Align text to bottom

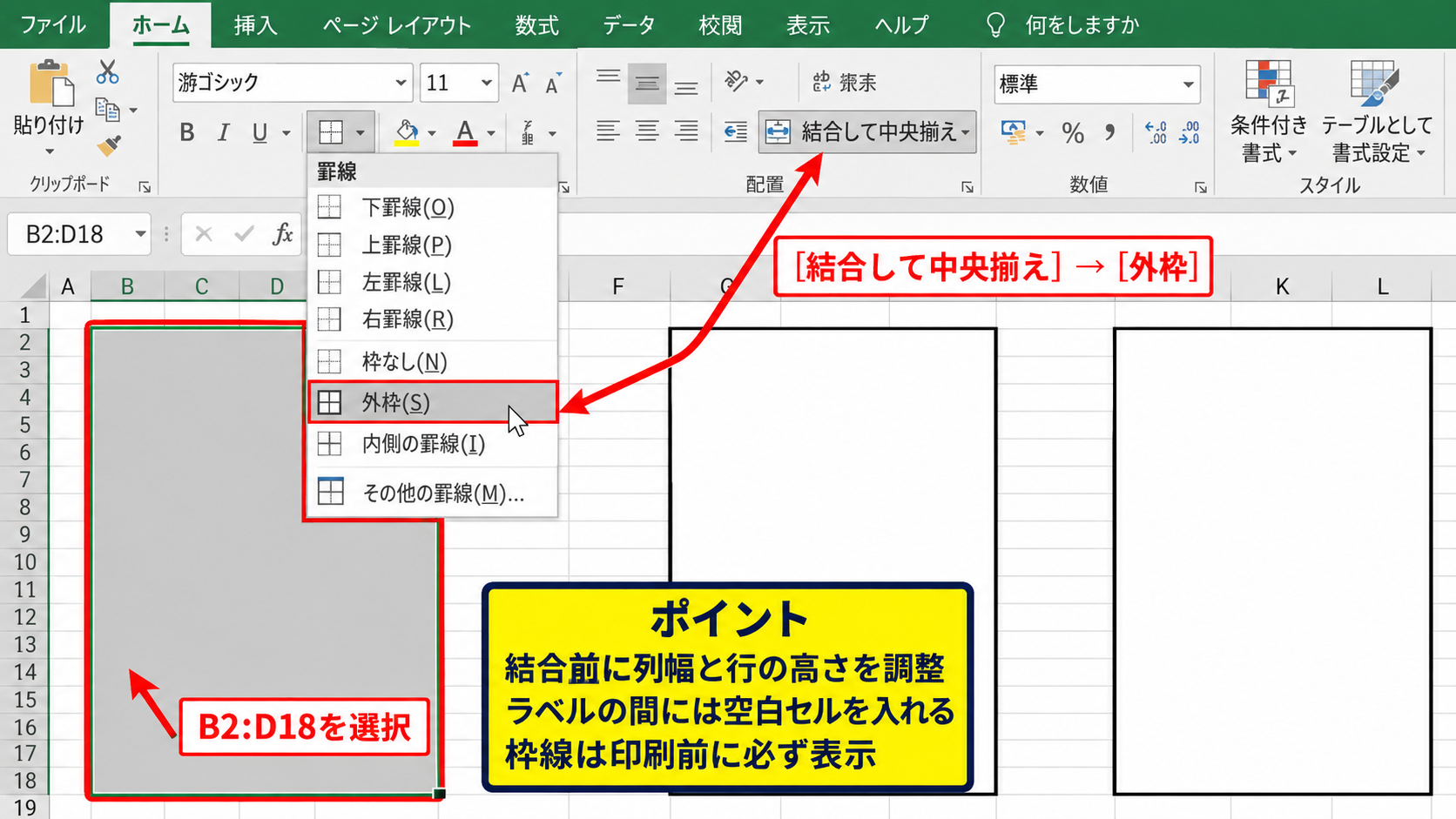(686, 85)
